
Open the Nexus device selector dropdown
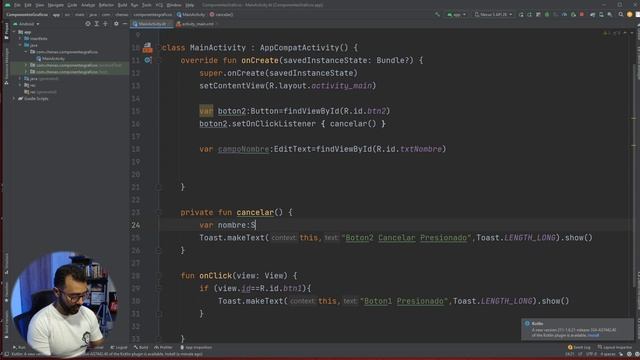tap(493, 15)
